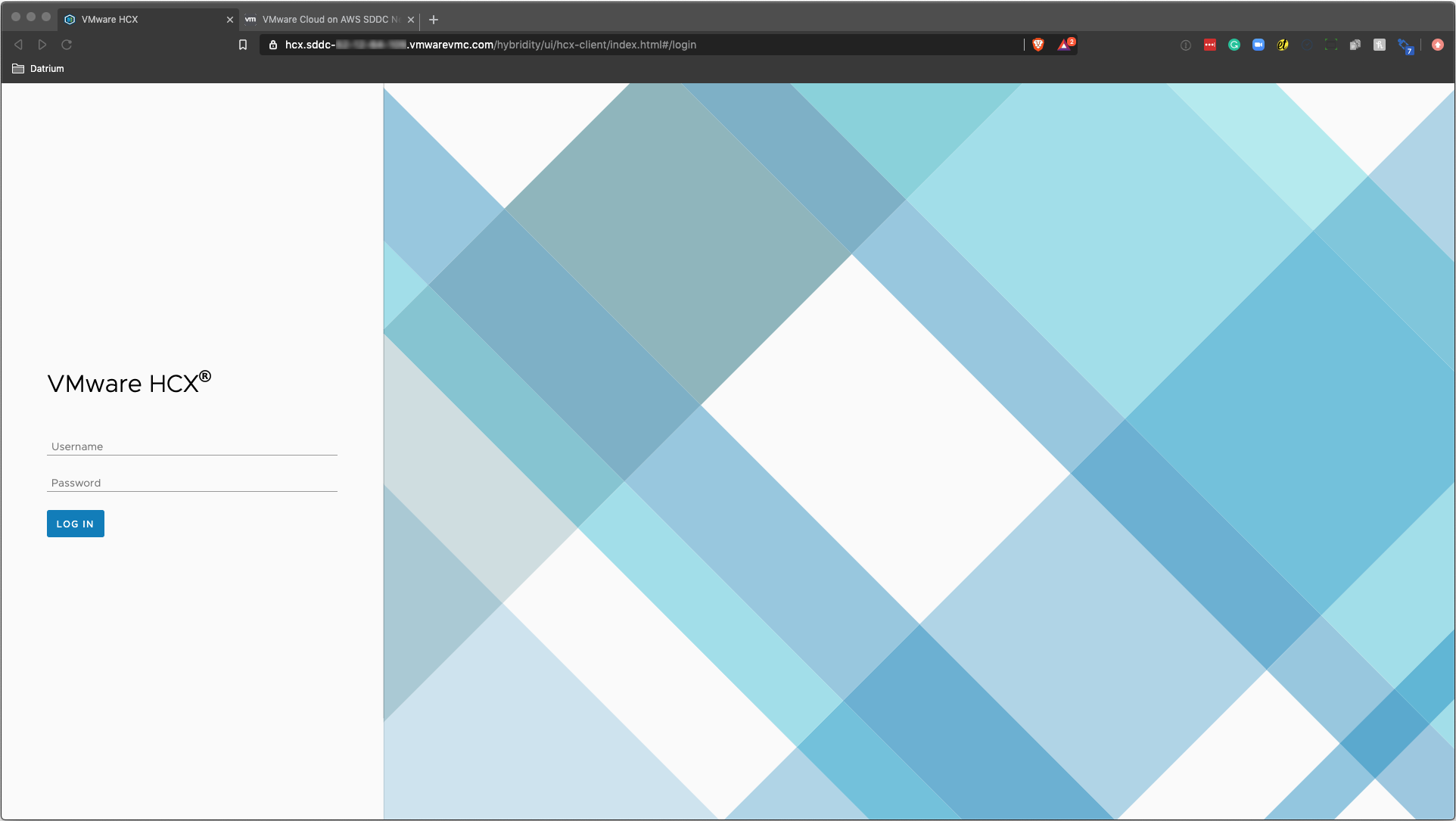The height and width of the screenshot is (821, 1456).
Task: Click the gray info circle extension icon
Action: click(x=1186, y=45)
